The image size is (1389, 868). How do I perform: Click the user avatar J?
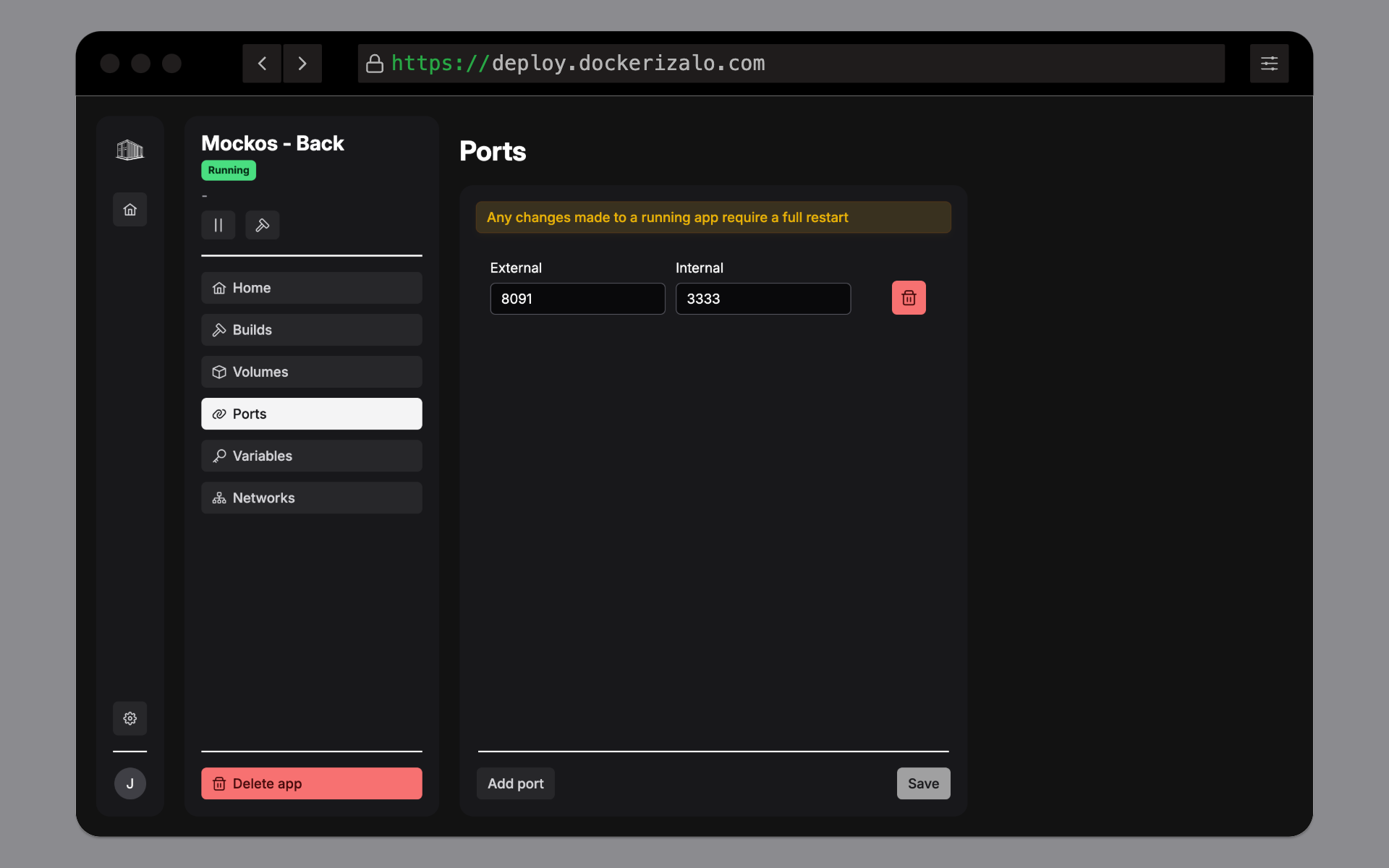tap(130, 783)
